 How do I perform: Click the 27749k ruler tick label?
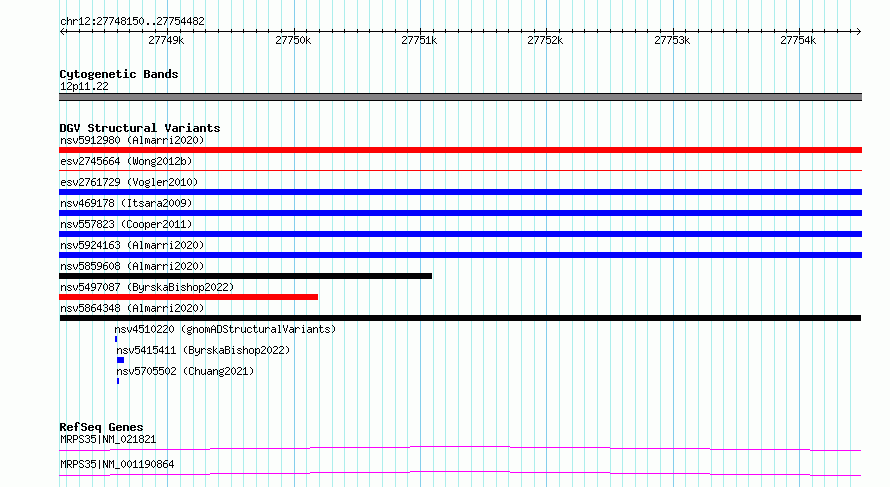(x=166, y=40)
